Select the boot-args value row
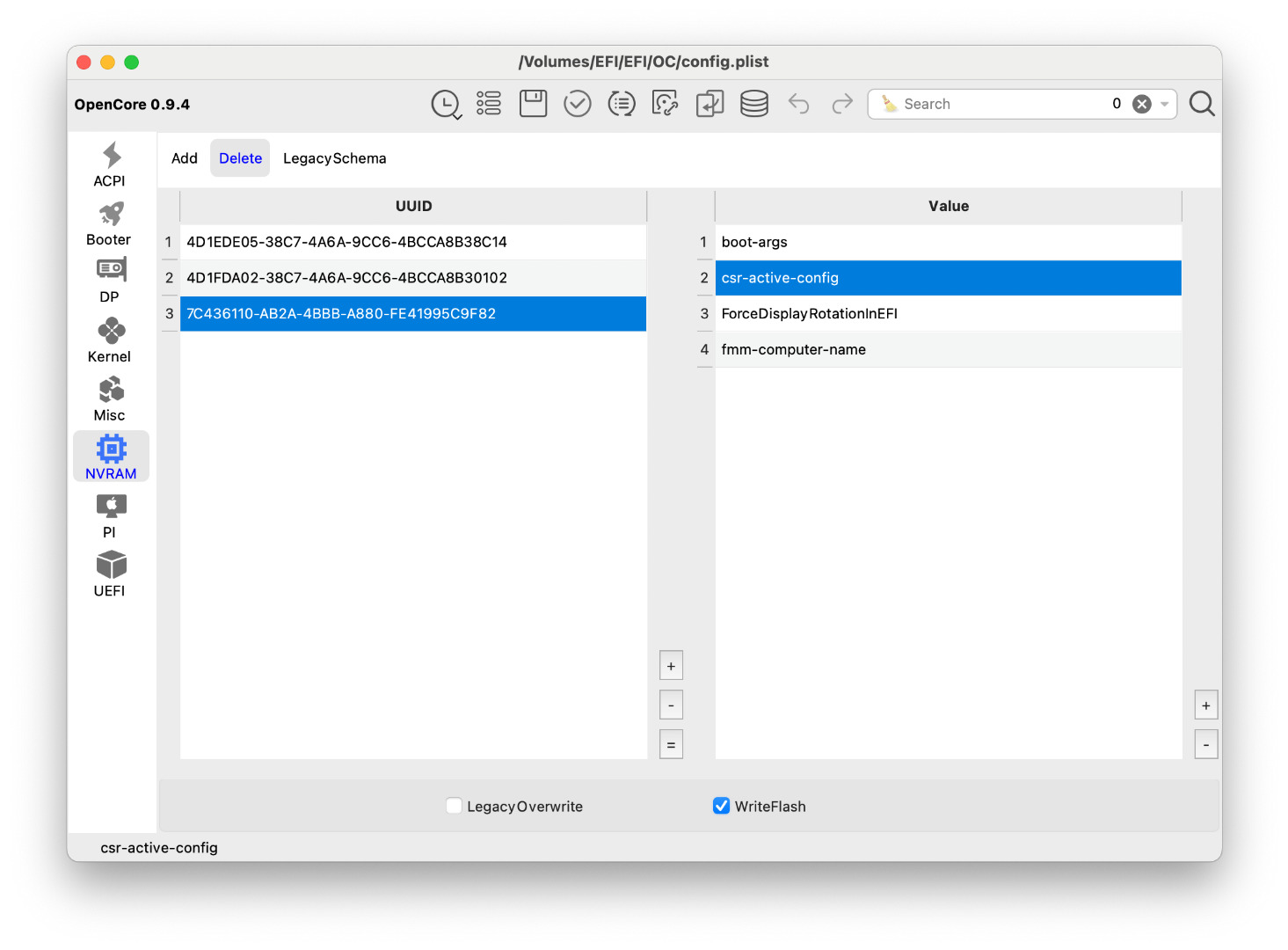 pos(948,242)
